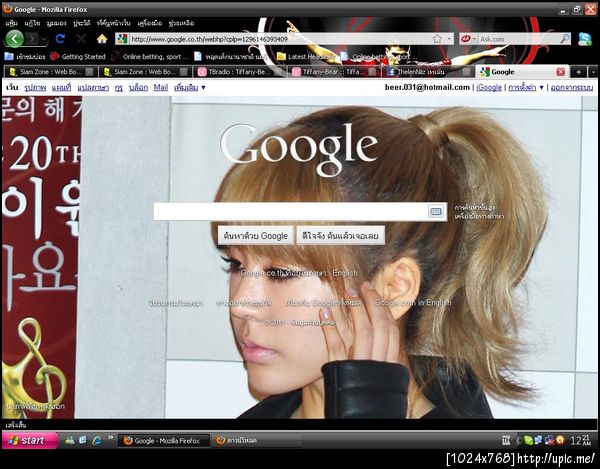Image resolution: width=600 pixels, height=469 pixels.
Task: Open the Translate (แปลภาษา) link in Google bar
Action: 93,88
